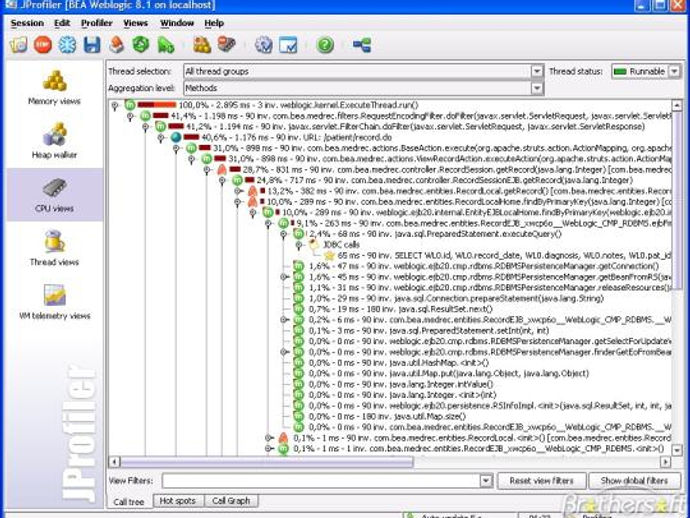
Task: Open the settings gear icon in toolbar
Action: (264, 44)
